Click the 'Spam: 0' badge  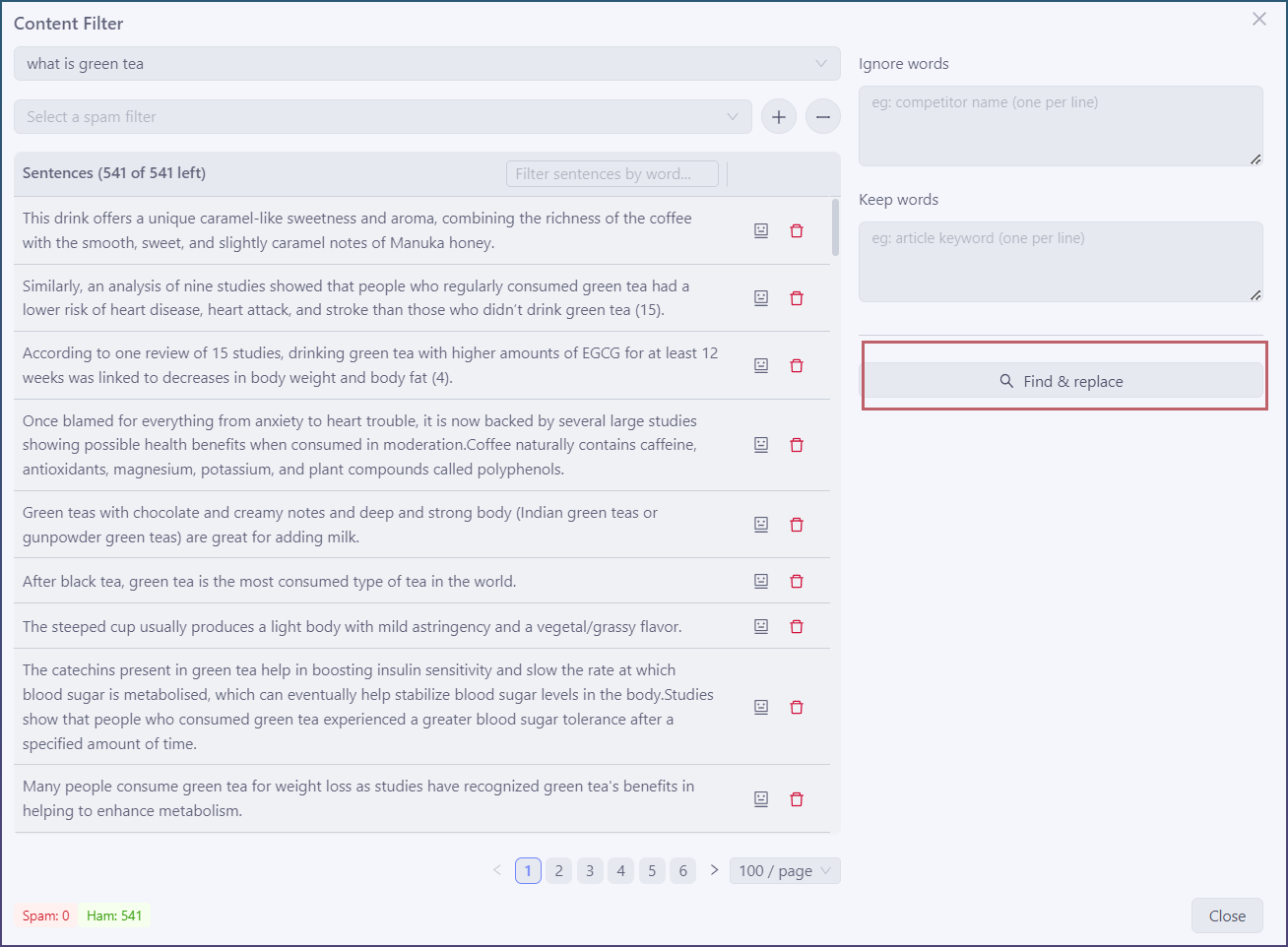point(45,915)
